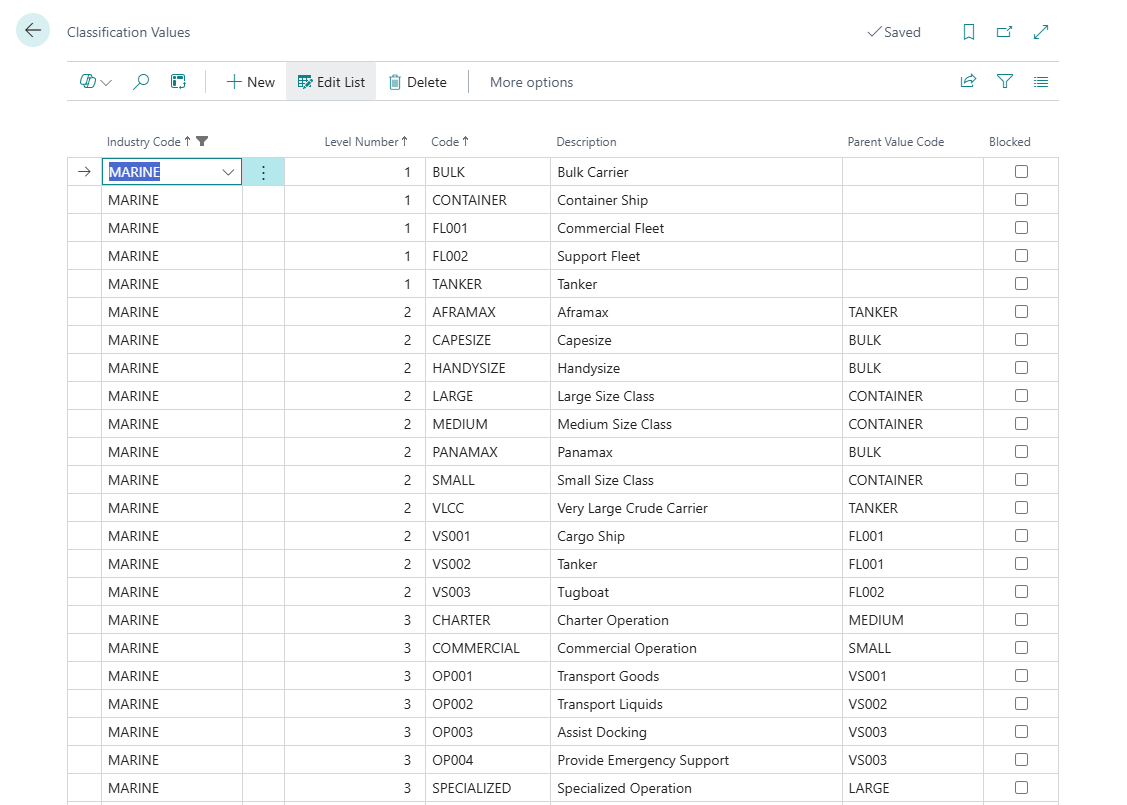Open the search magnifier in the toolbar

(141, 82)
